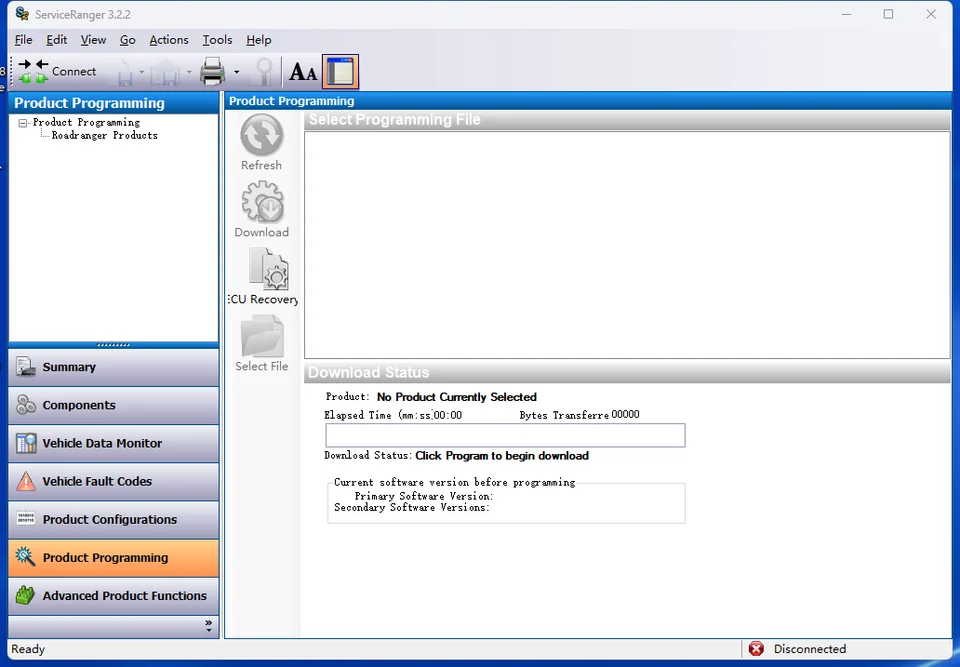
Task: Click the download progress bar
Action: (x=505, y=435)
